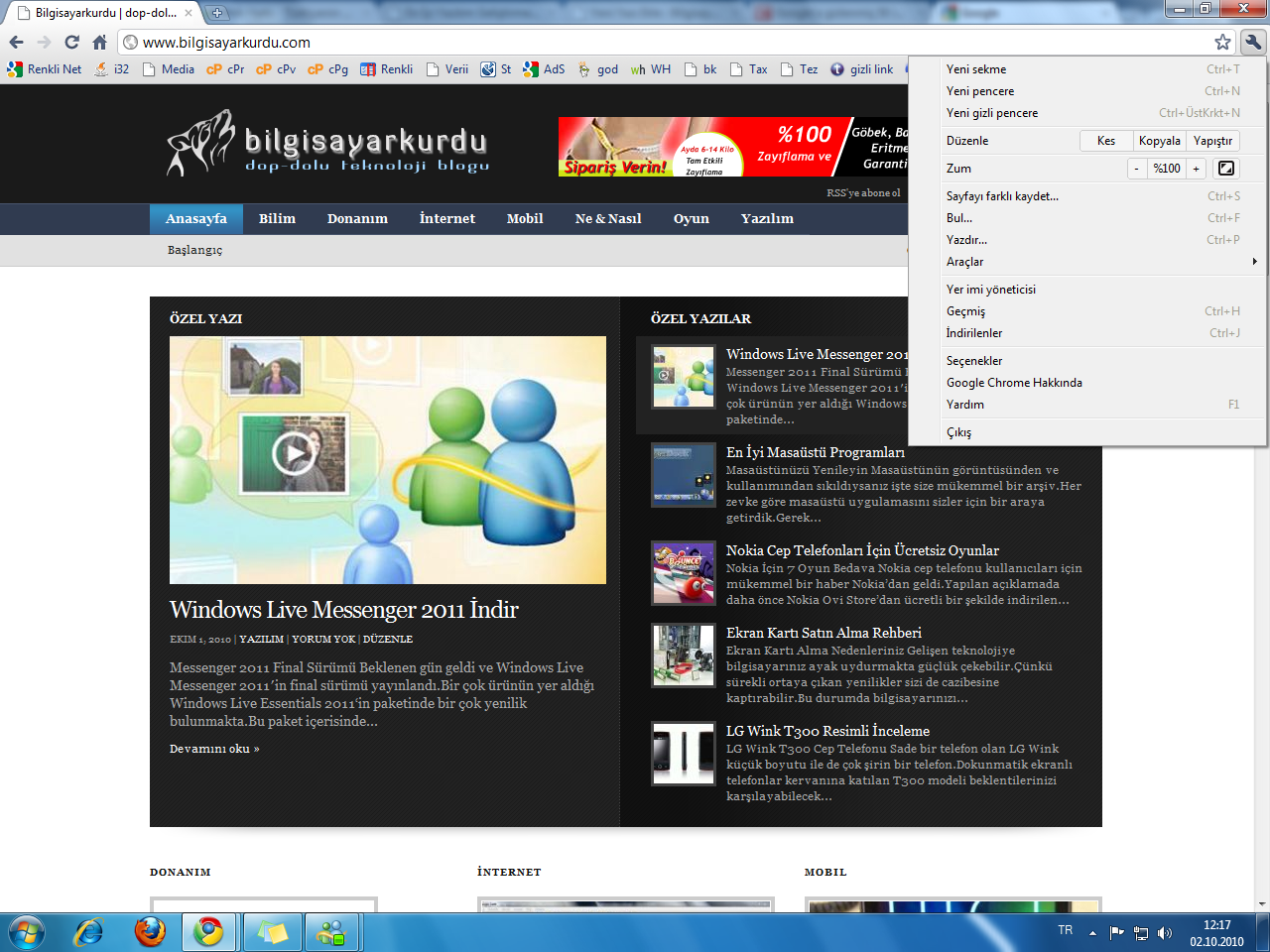Go to home page via house icon
This screenshot has height=952, width=1270.
click(99, 42)
